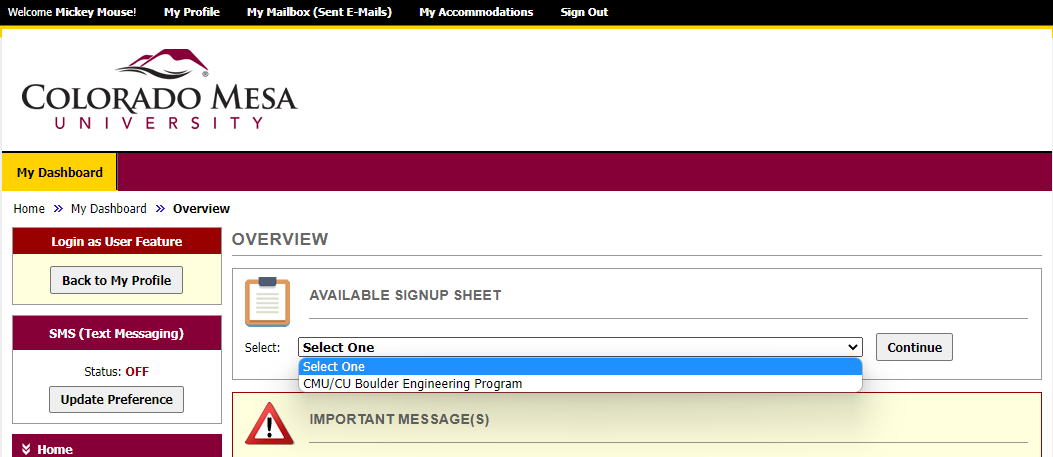Follow the Home breadcrumb link

point(29,209)
